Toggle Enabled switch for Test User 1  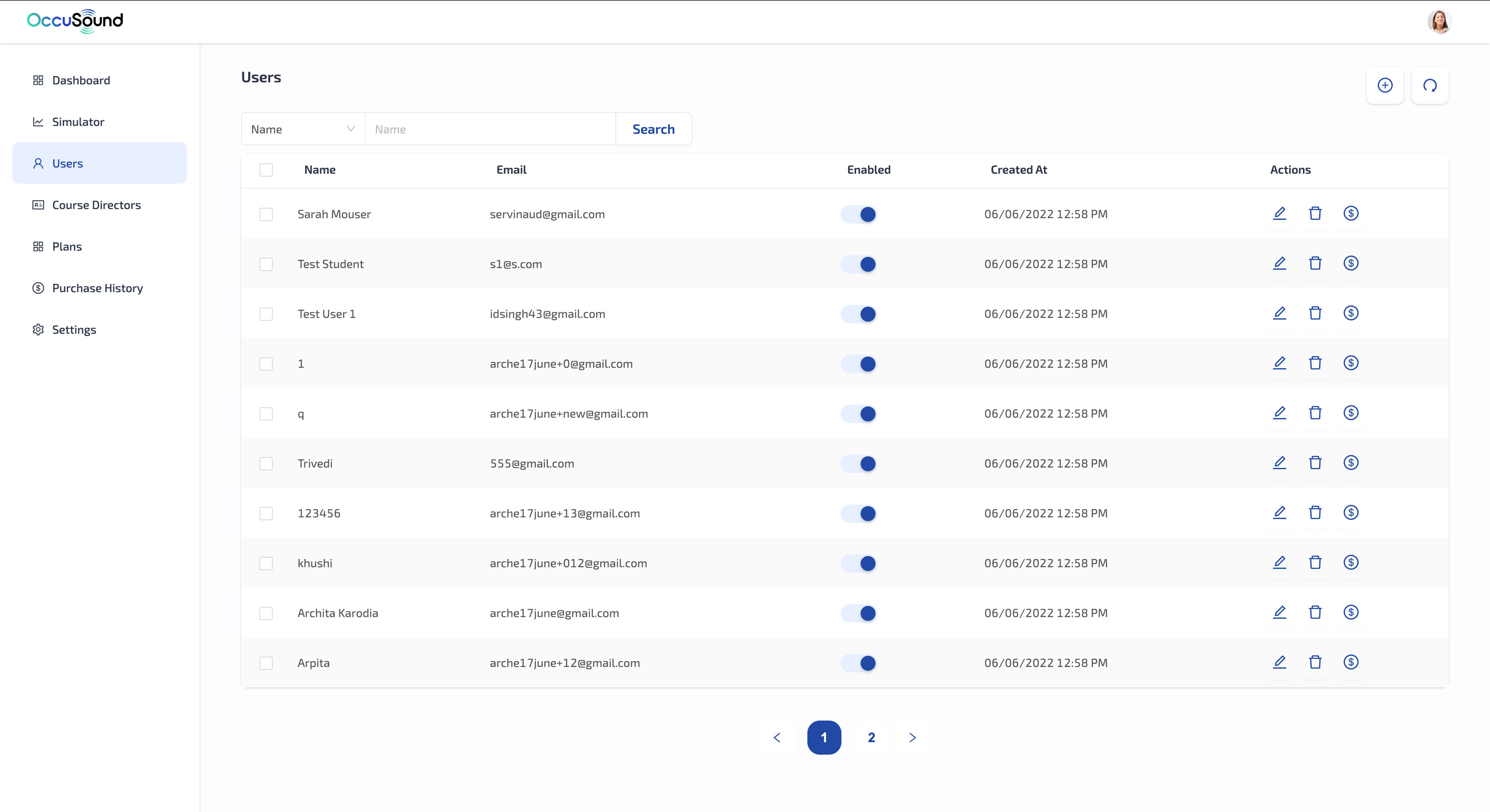point(858,314)
